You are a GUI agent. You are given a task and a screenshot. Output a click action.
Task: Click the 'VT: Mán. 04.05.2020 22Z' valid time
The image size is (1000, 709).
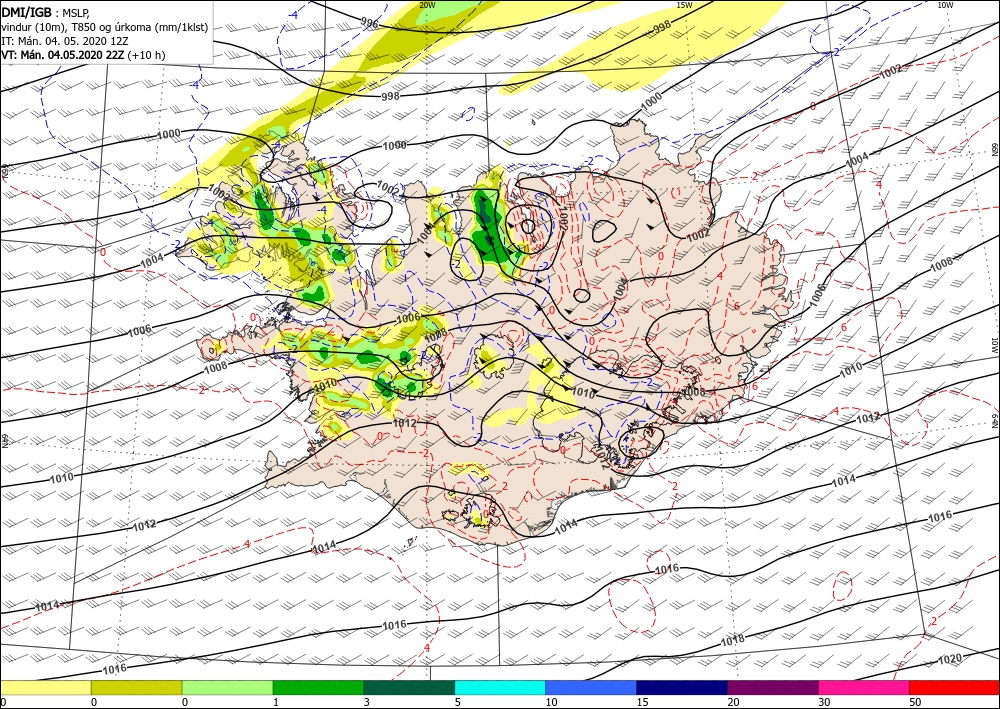point(63,55)
